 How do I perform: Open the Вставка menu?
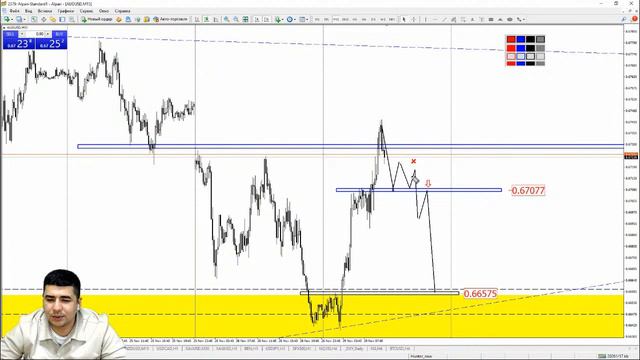pyautogui.click(x=45, y=11)
